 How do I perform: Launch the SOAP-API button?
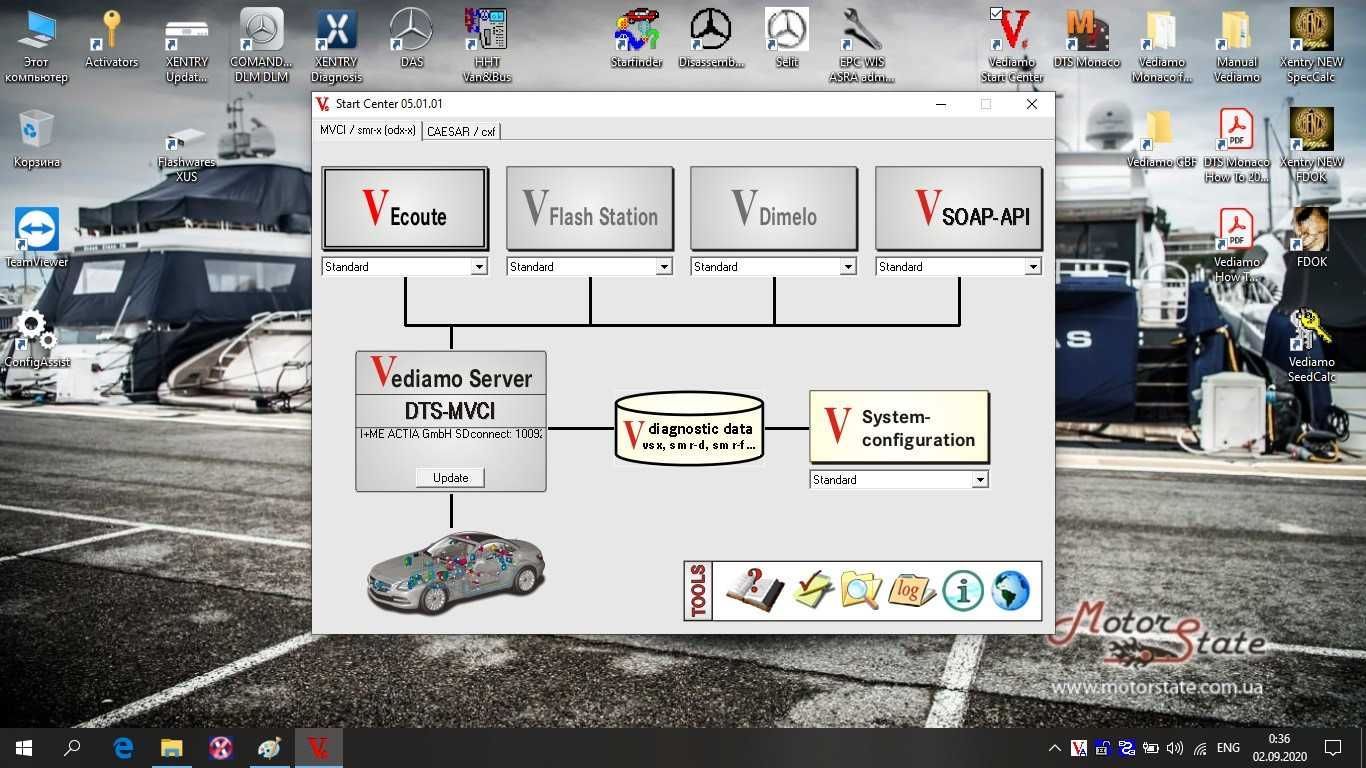(959, 209)
